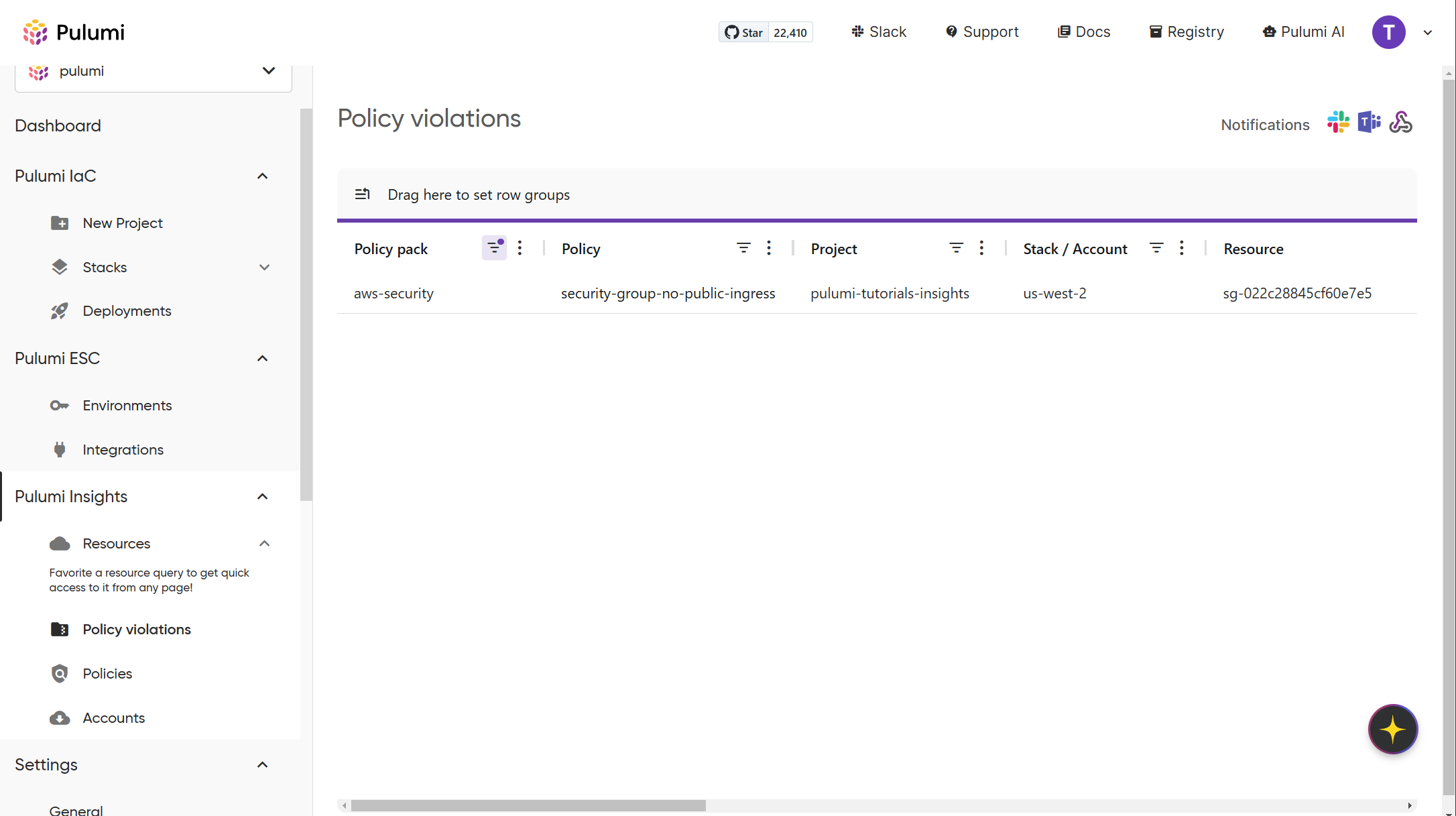Go to Policies in the sidebar
Viewport: 1456px width, 816px height.
[x=107, y=673]
